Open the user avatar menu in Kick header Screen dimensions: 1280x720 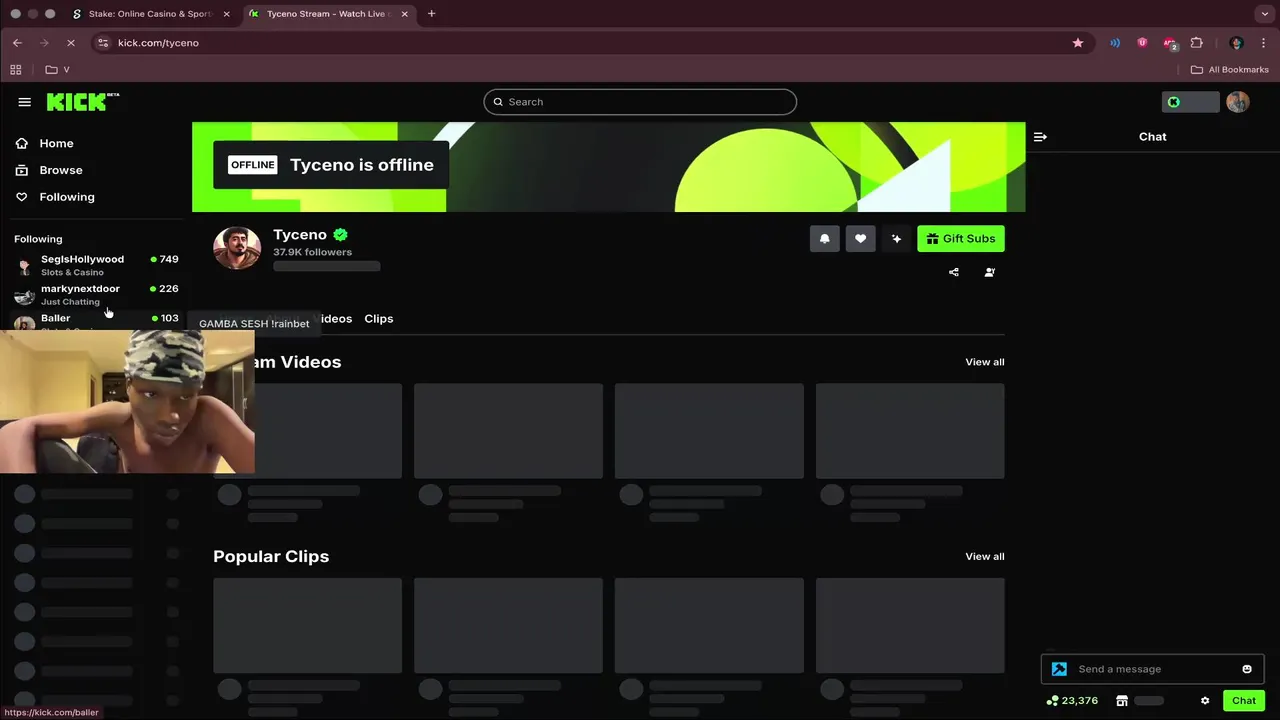point(1238,102)
